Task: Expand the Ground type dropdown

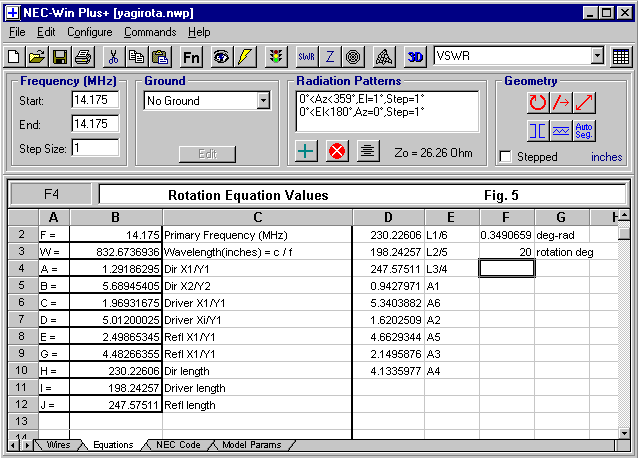Action: pos(263,100)
